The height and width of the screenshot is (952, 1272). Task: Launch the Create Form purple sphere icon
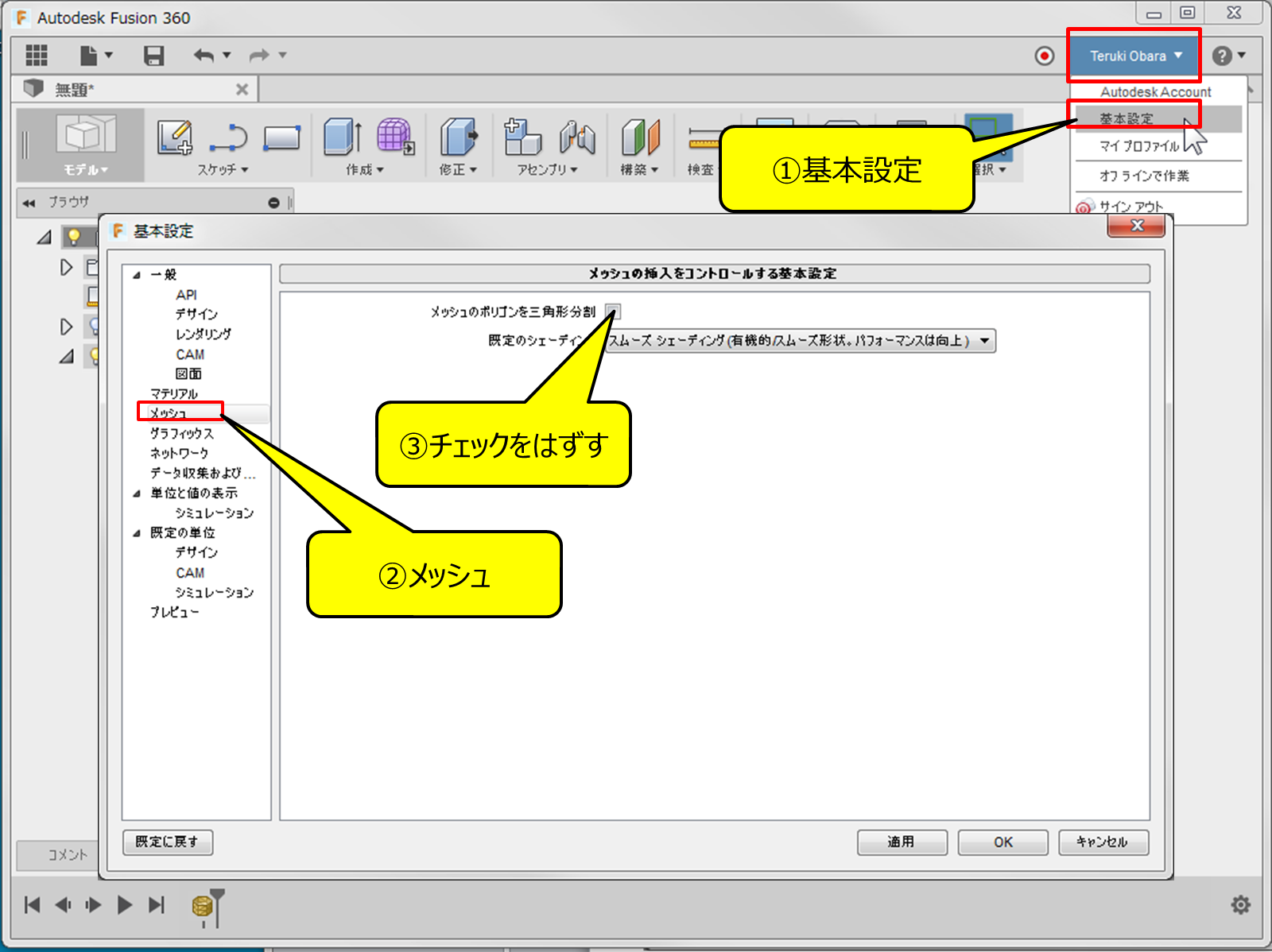(395, 136)
